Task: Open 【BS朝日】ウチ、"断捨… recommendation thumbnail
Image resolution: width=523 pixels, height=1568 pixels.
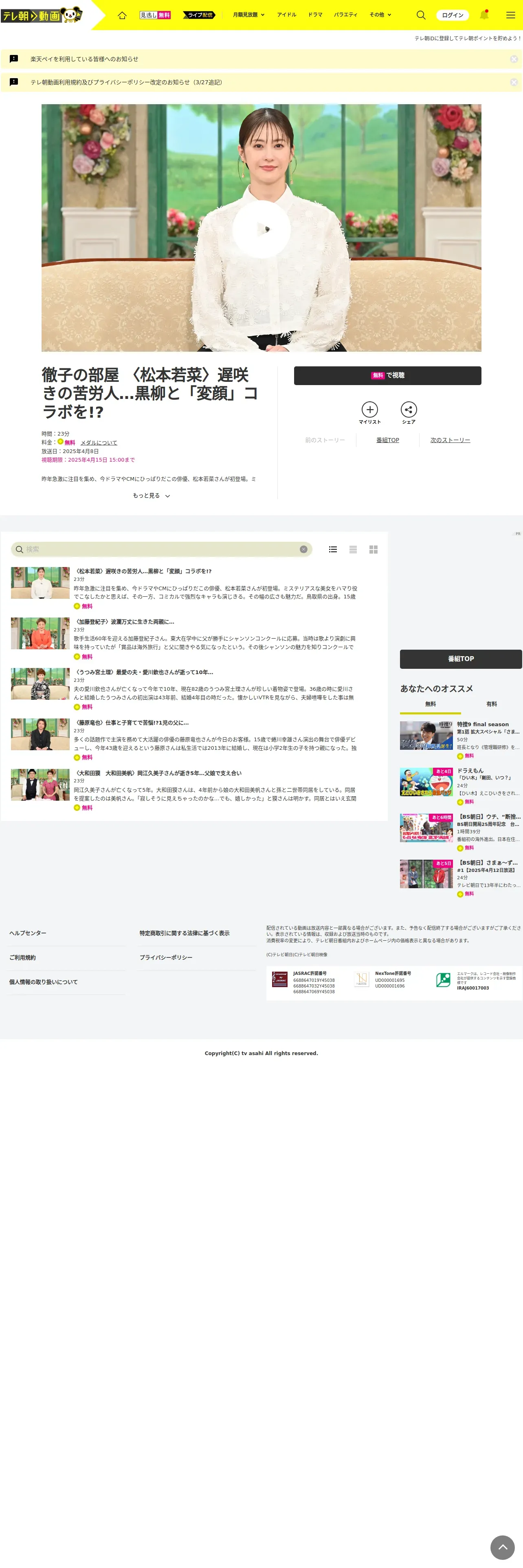Action: tap(426, 828)
